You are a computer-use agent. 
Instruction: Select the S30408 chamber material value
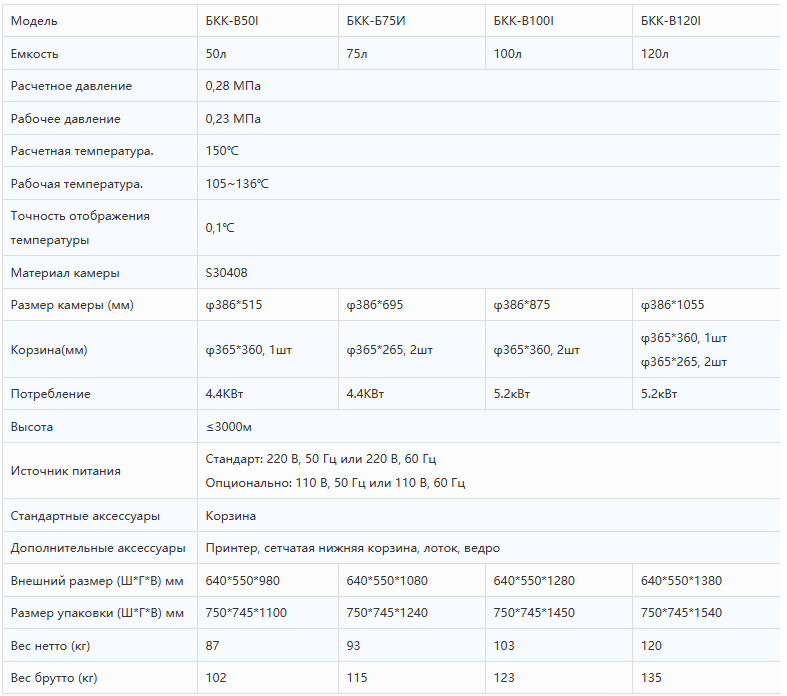(x=226, y=272)
